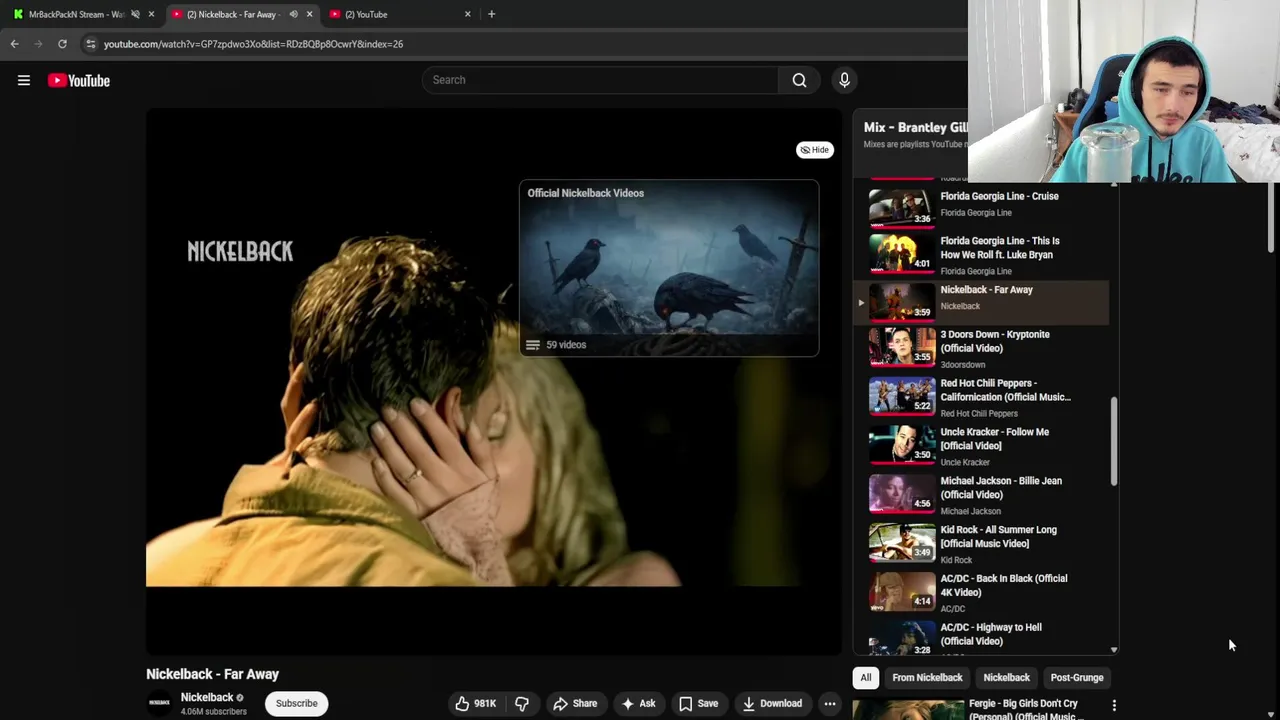Play Michael Jackson - Billie Jean
This screenshot has height=720, width=1280.
[982, 495]
